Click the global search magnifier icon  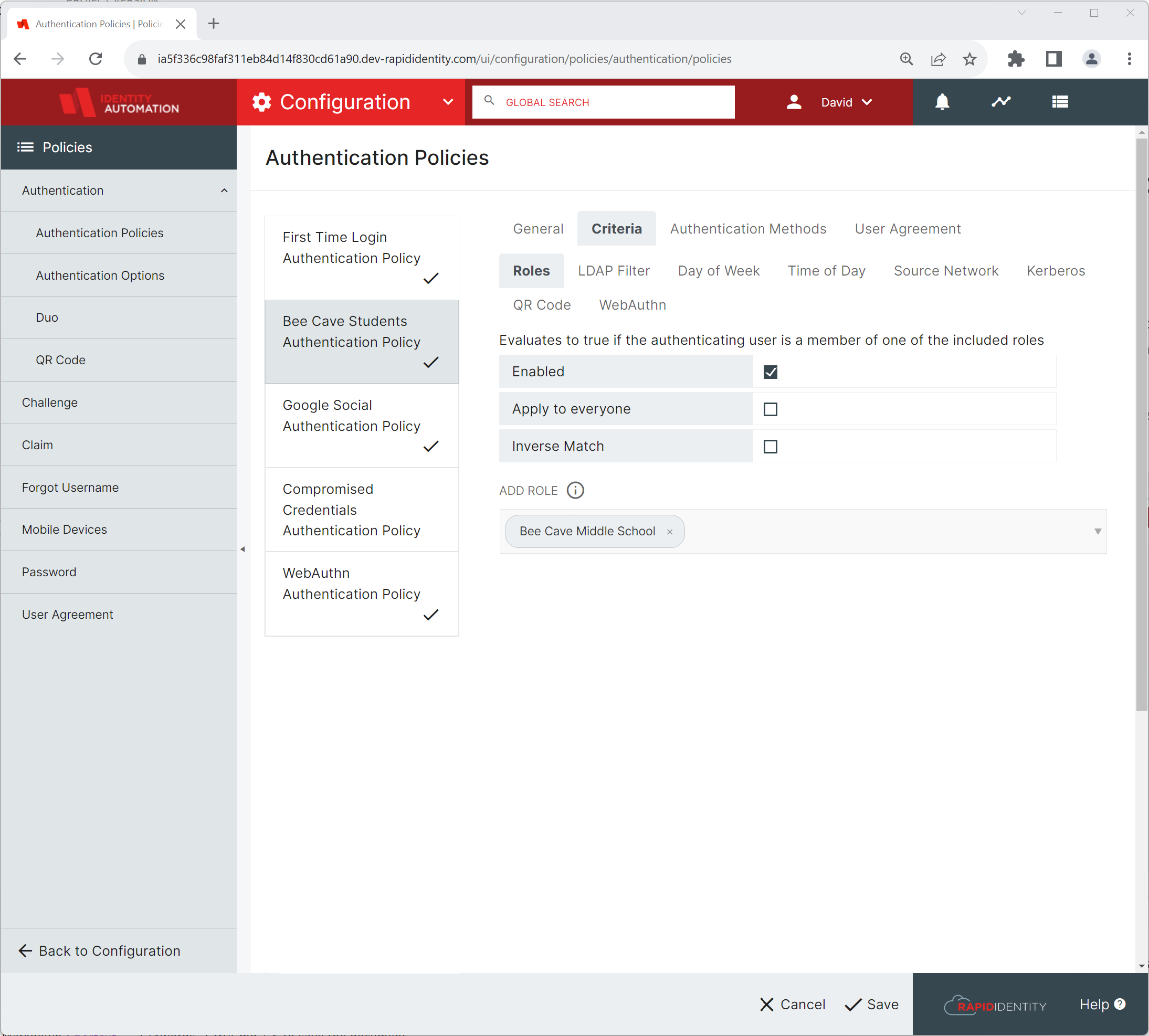pyautogui.click(x=489, y=101)
